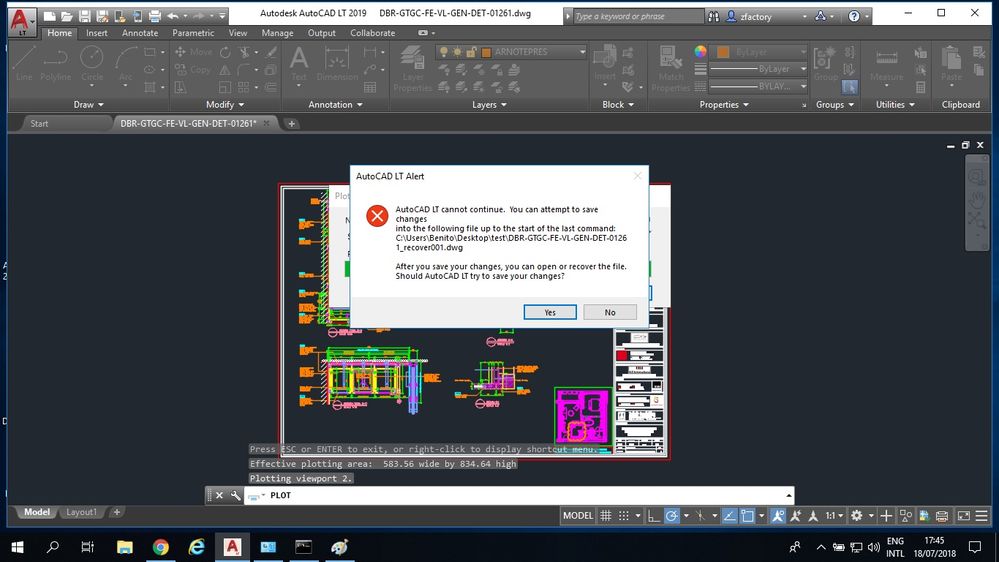Add a new drawing tab with plus
The height and width of the screenshot is (562, 999).
point(291,124)
